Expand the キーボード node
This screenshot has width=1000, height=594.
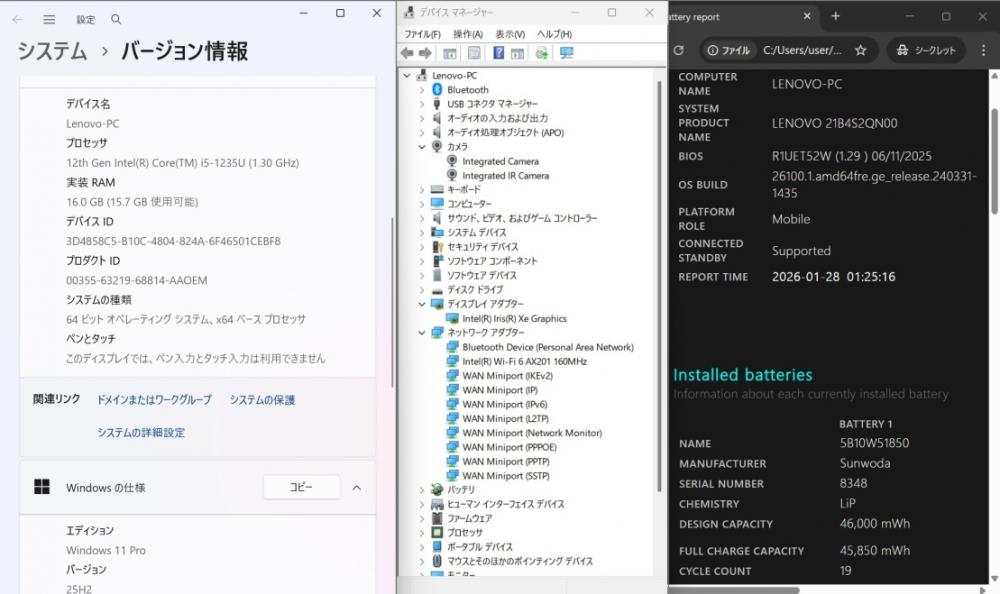(422, 189)
